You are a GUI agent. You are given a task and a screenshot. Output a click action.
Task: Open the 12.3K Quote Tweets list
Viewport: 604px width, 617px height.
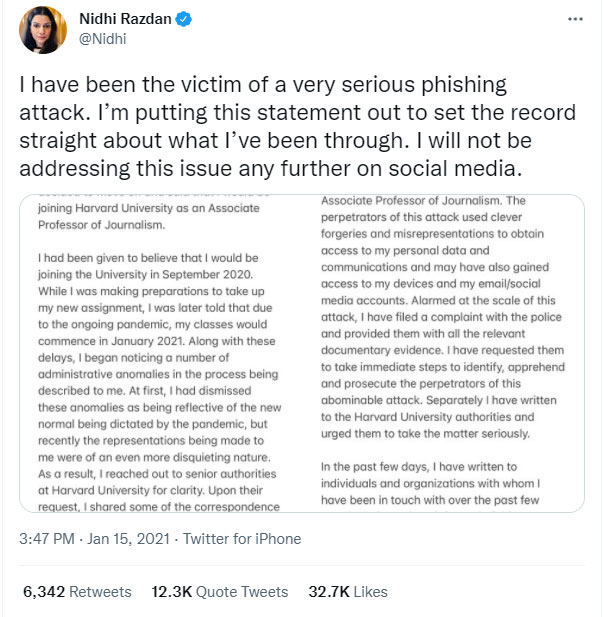220,592
